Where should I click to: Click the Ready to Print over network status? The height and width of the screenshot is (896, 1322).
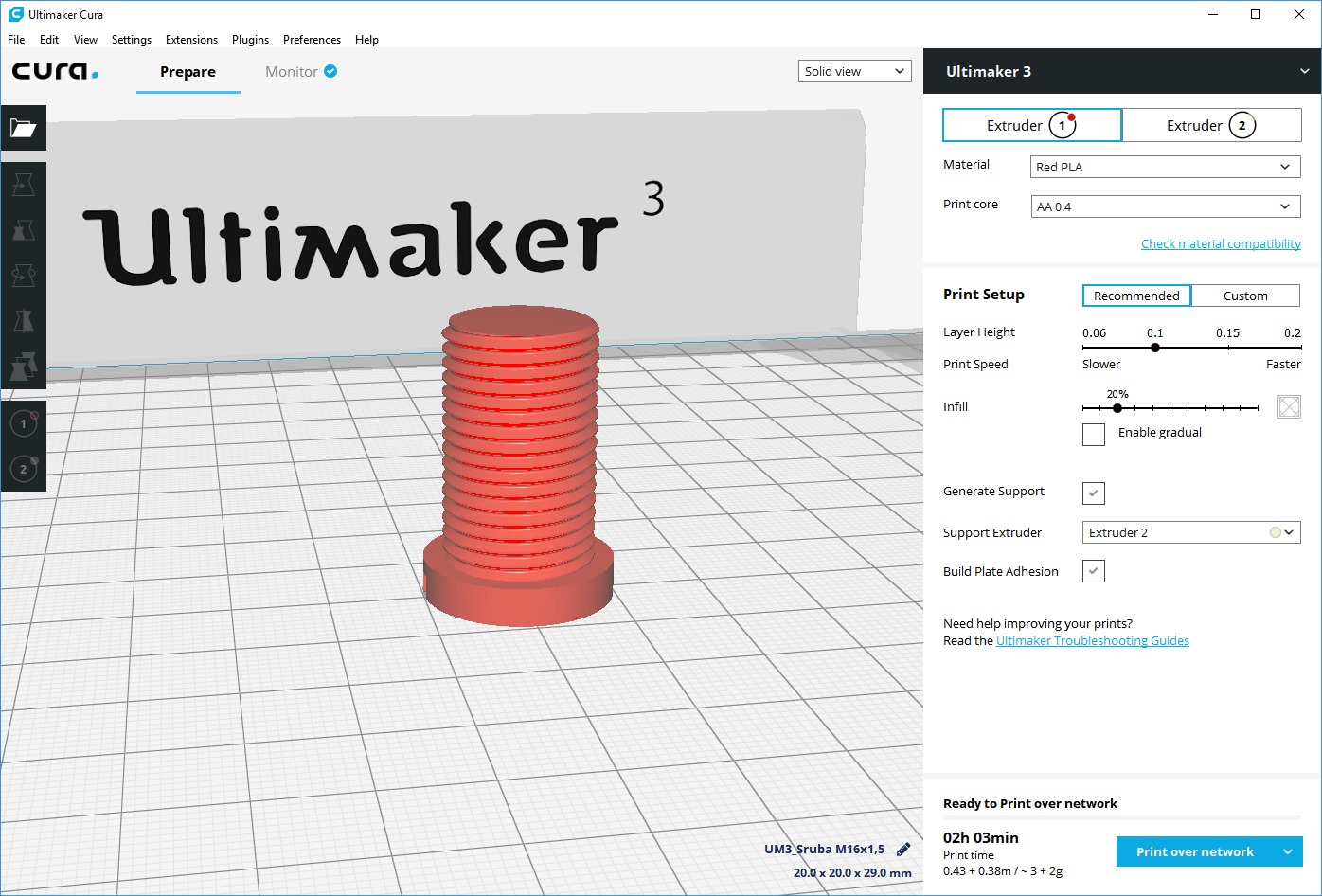click(x=1030, y=803)
